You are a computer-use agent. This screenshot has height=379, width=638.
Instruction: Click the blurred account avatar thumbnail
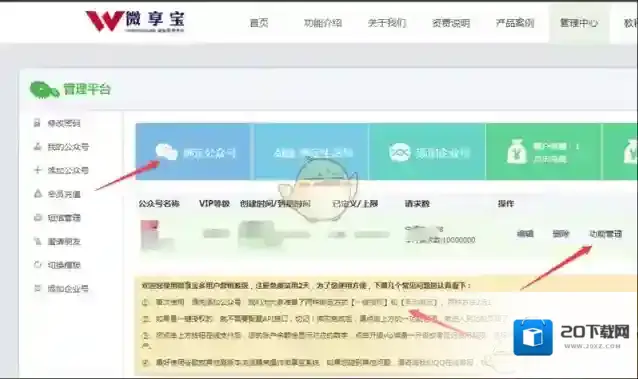click(150, 234)
